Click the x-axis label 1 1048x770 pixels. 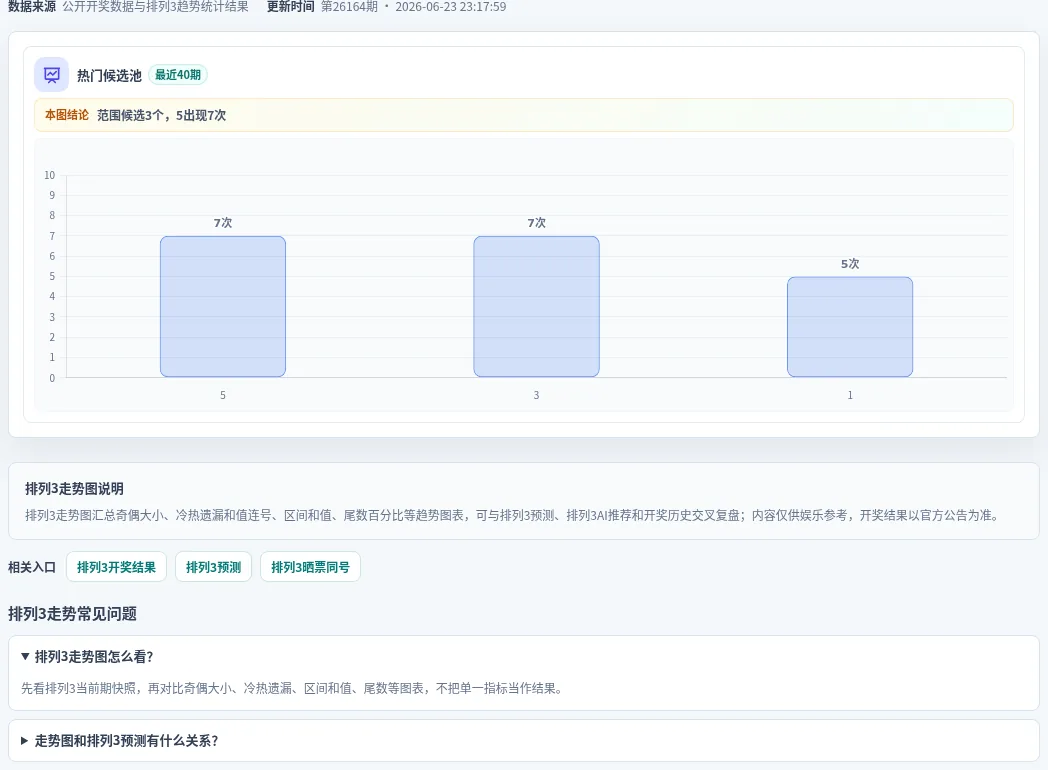(849, 395)
